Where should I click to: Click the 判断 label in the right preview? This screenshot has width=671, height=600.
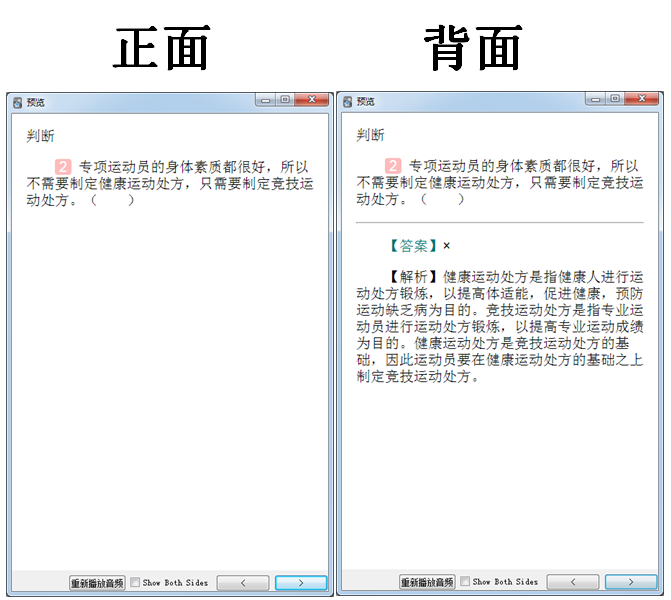click(370, 135)
